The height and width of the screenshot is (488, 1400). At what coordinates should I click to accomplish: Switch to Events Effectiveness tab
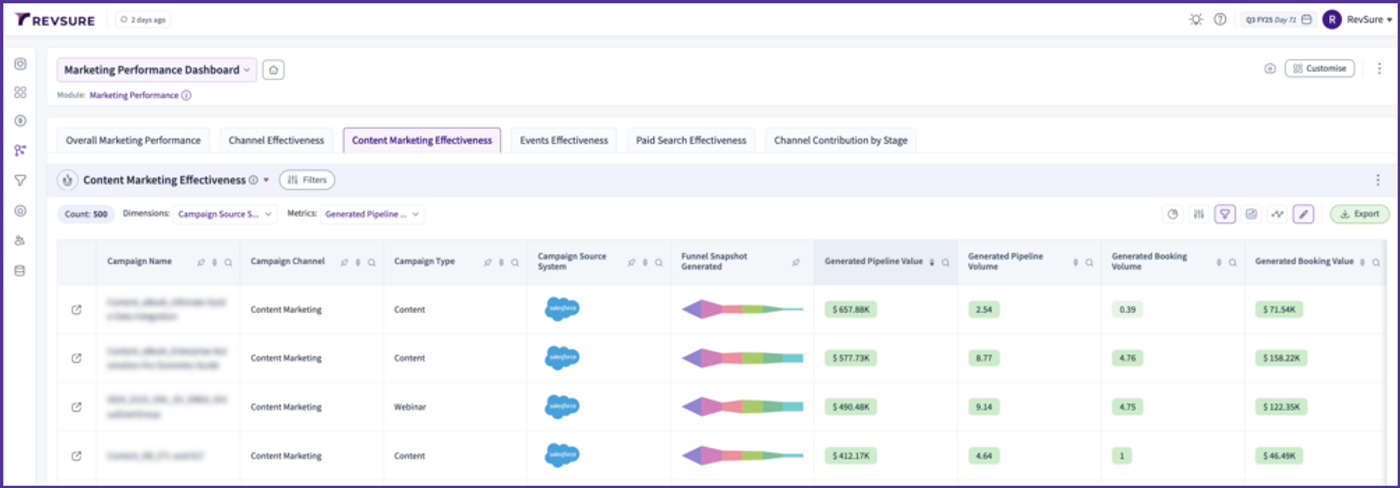(x=564, y=141)
